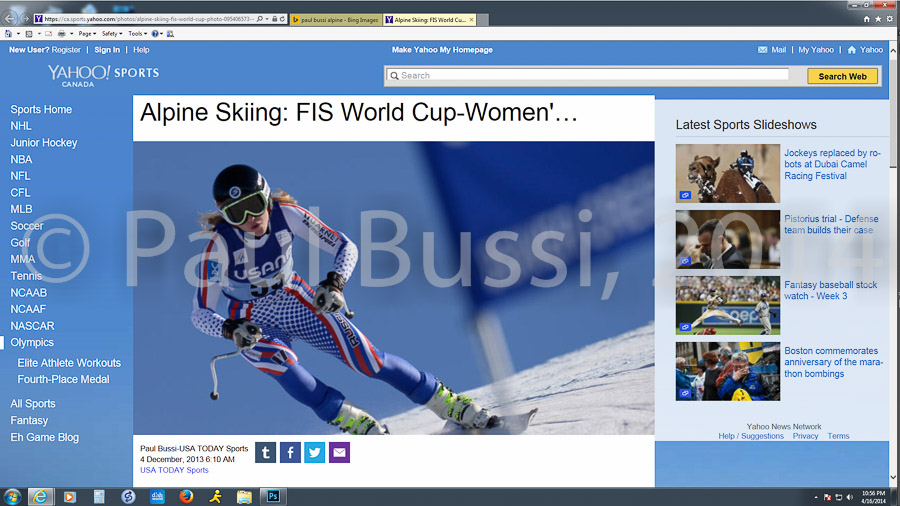Share photo on Twitter
The image size is (900, 506).
[315, 453]
